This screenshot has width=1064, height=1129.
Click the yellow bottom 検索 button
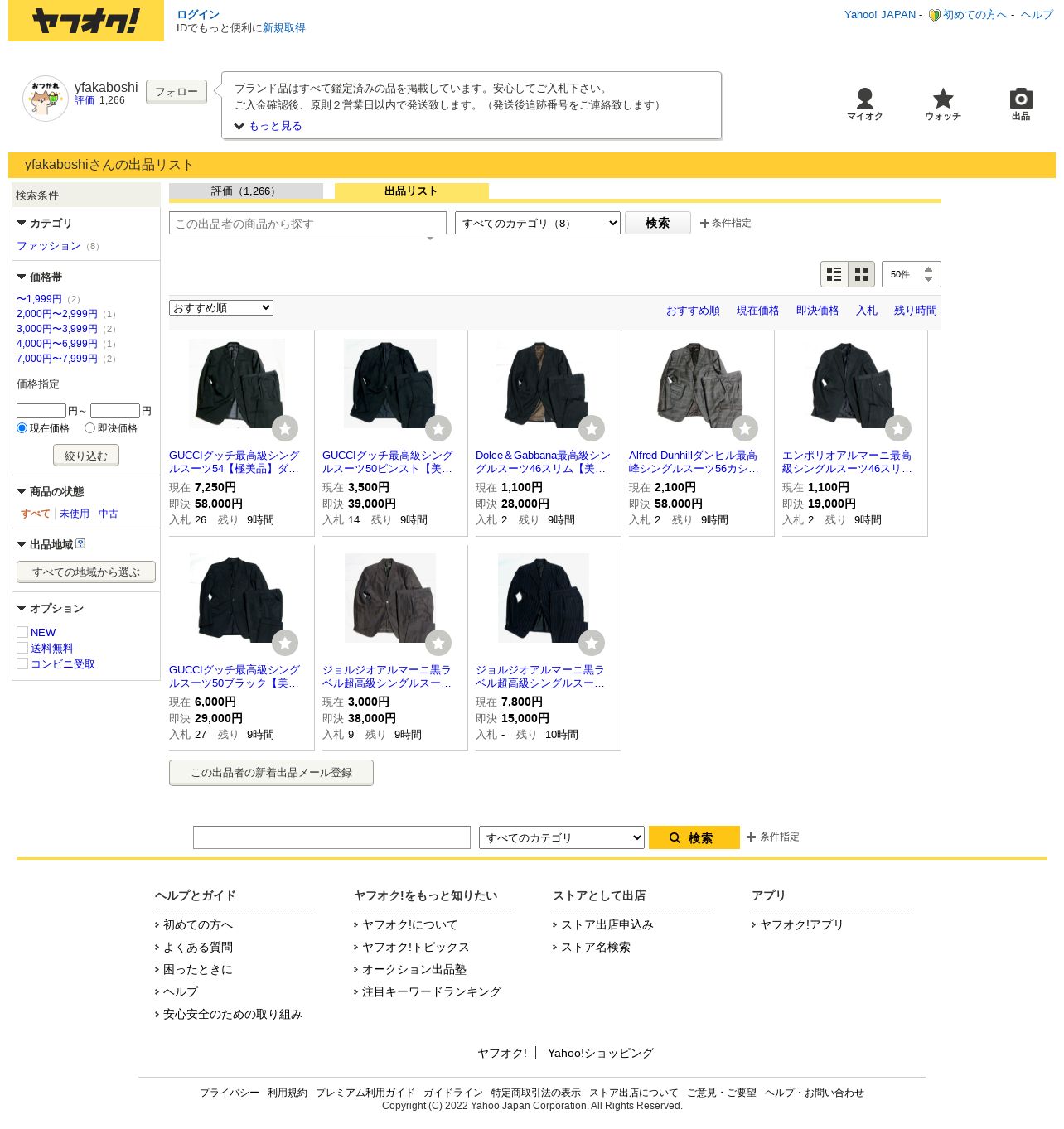click(x=694, y=837)
